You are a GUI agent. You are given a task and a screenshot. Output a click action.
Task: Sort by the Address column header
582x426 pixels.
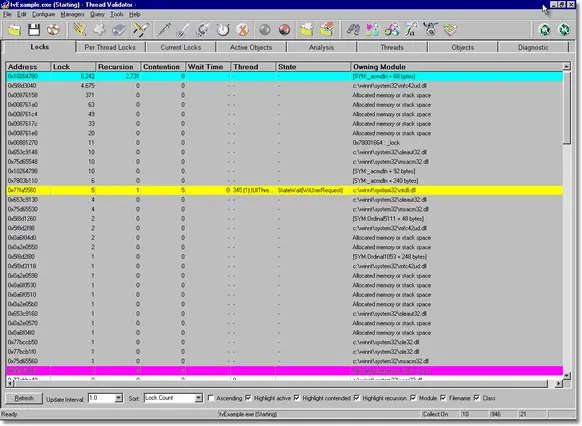click(x=28, y=67)
